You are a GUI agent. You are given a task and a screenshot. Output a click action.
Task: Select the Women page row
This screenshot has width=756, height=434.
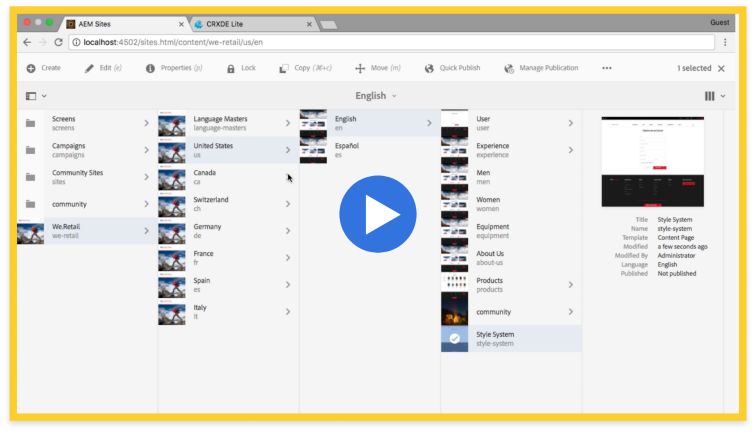(x=511, y=204)
